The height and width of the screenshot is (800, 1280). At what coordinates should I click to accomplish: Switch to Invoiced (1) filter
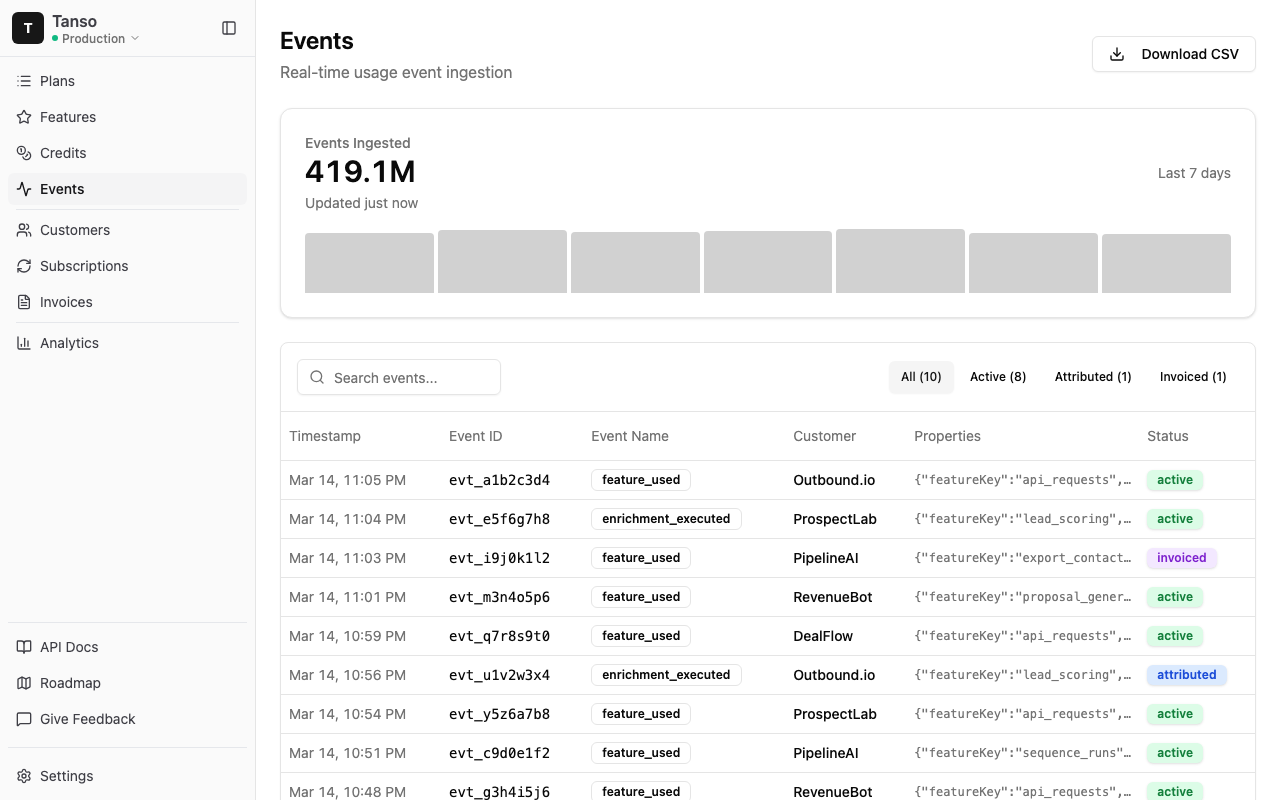pos(1192,377)
